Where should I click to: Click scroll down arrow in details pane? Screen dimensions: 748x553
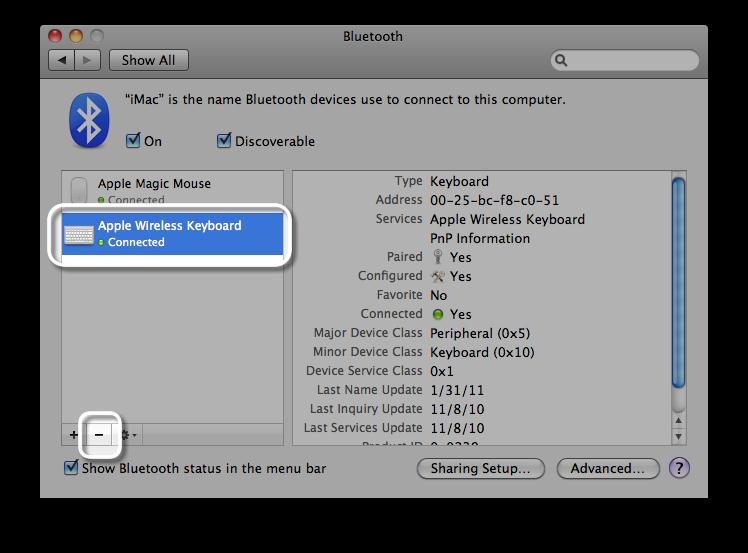[679, 435]
